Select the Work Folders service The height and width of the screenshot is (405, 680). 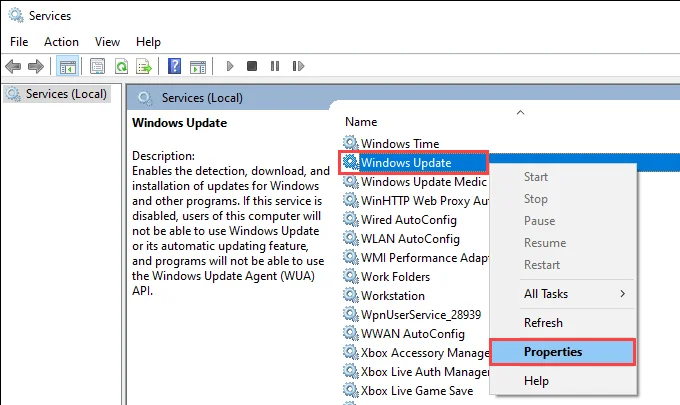(396, 277)
